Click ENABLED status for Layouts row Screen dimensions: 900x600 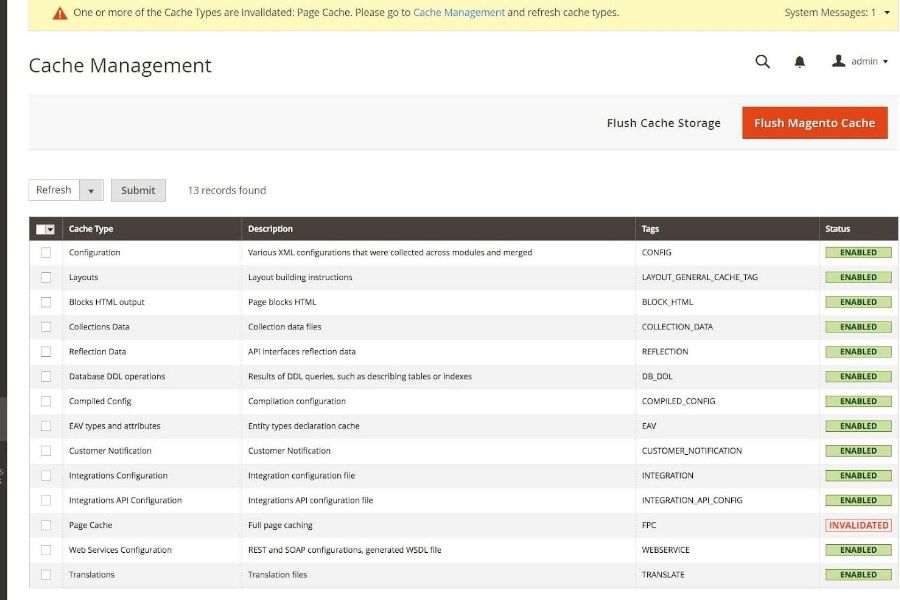click(x=858, y=277)
